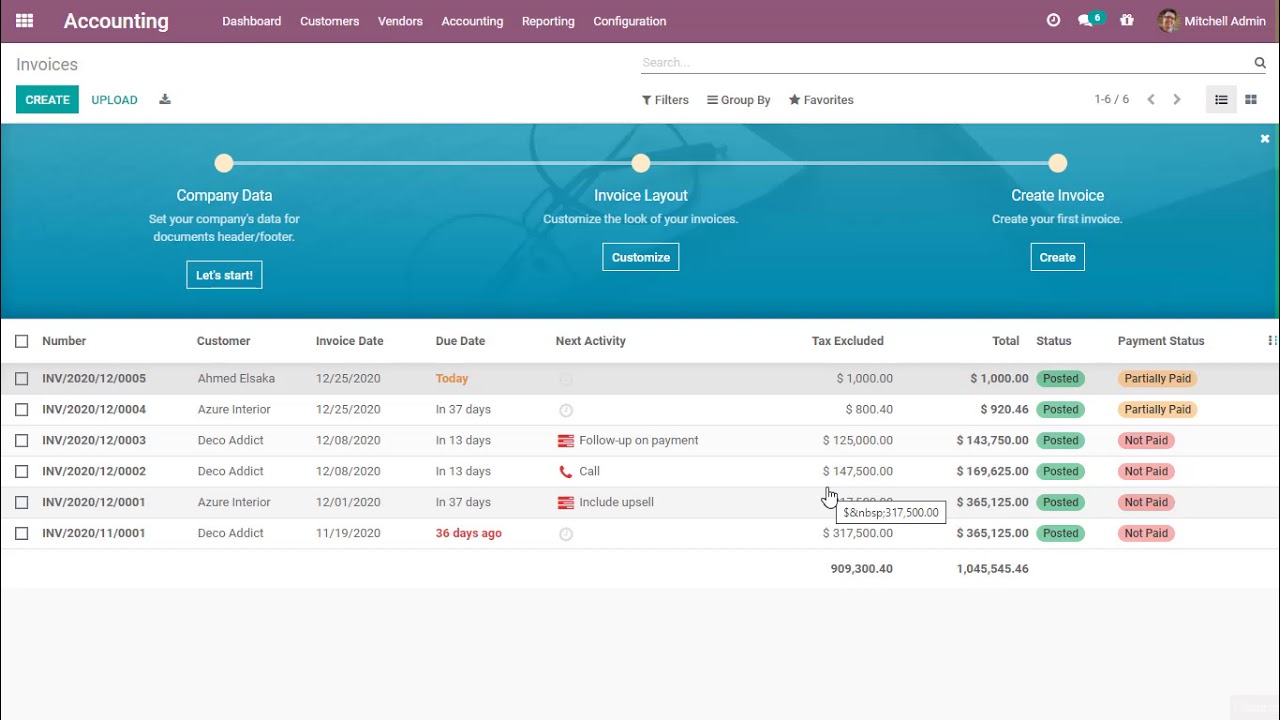Click Follow-up on payment activity text
The height and width of the screenshot is (720, 1280).
tap(638, 440)
